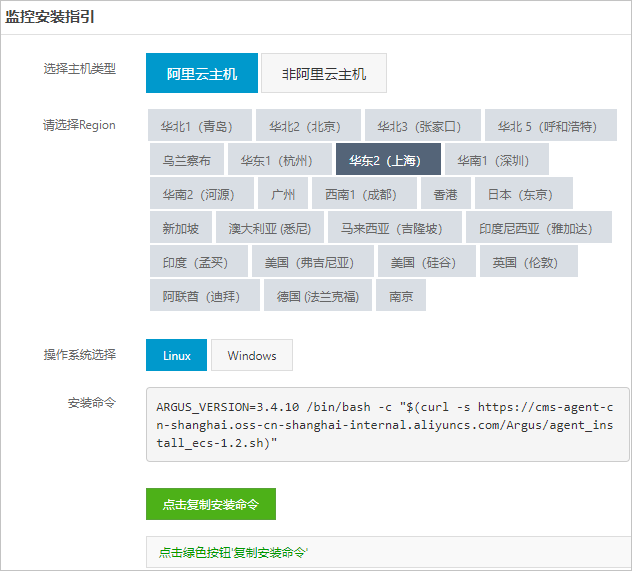Select Linux operating system

pos(176,355)
